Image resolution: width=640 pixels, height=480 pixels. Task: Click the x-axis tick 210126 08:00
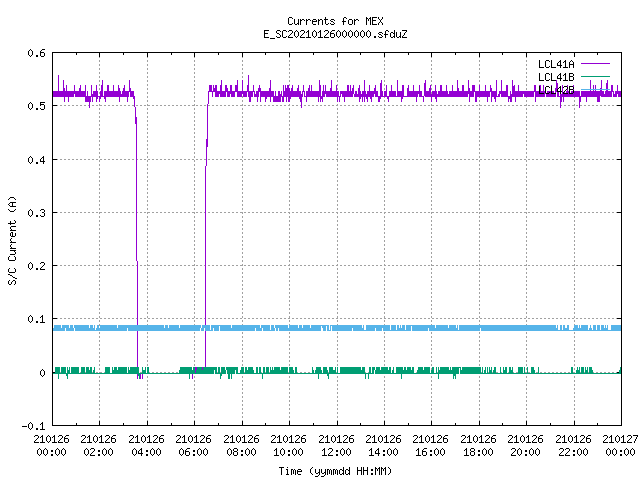pos(242,446)
